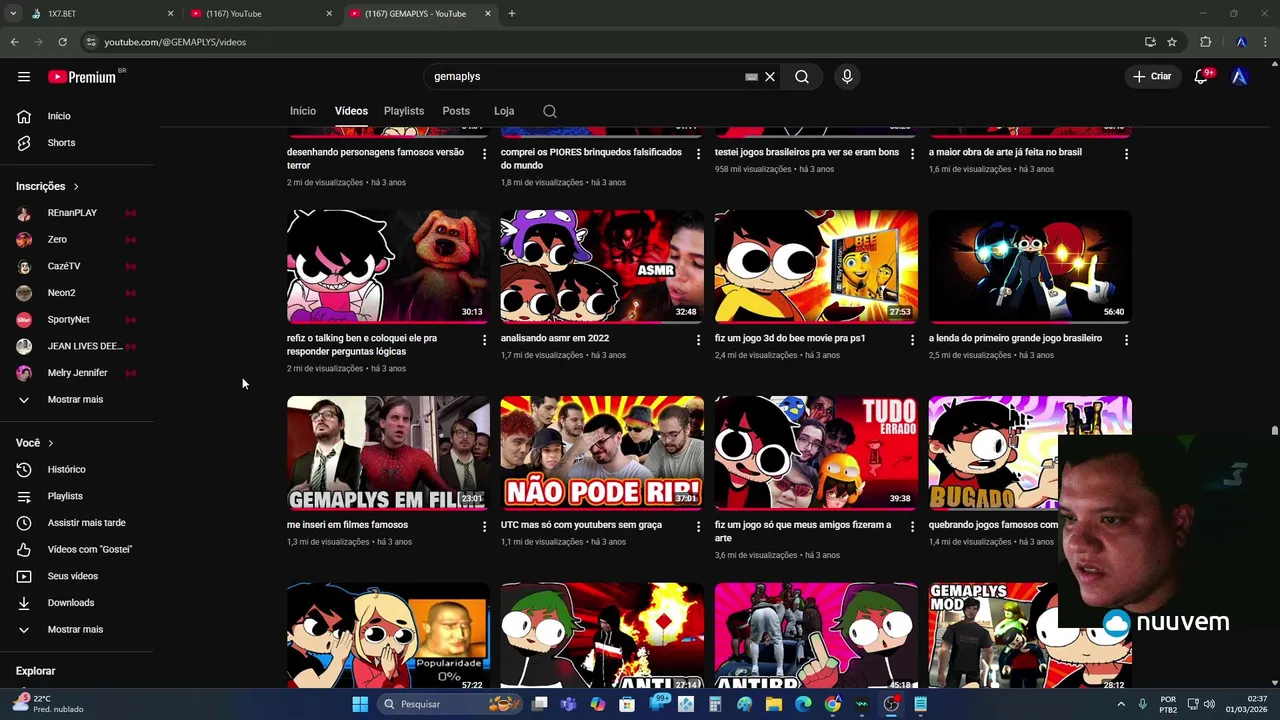Open Bee Movie PS1 video thumbnail

(816, 266)
